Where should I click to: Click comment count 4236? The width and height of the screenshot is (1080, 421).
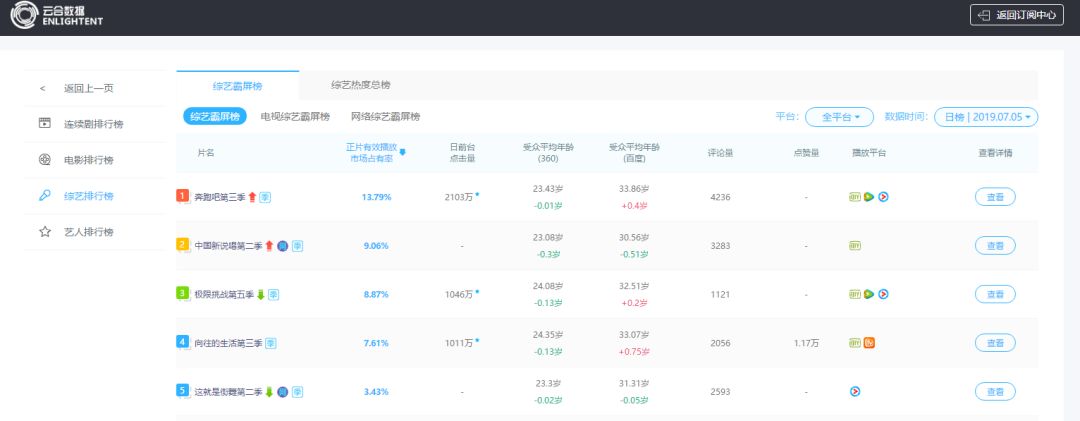[720, 197]
